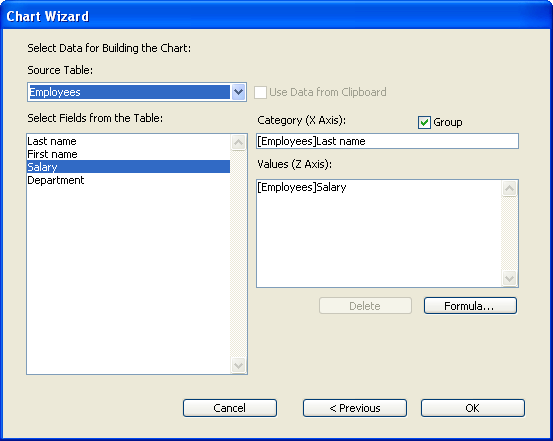Image resolution: width=553 pixels, height=441 pixels.
Task: Click the Delete button
Action: pos(365,306)
